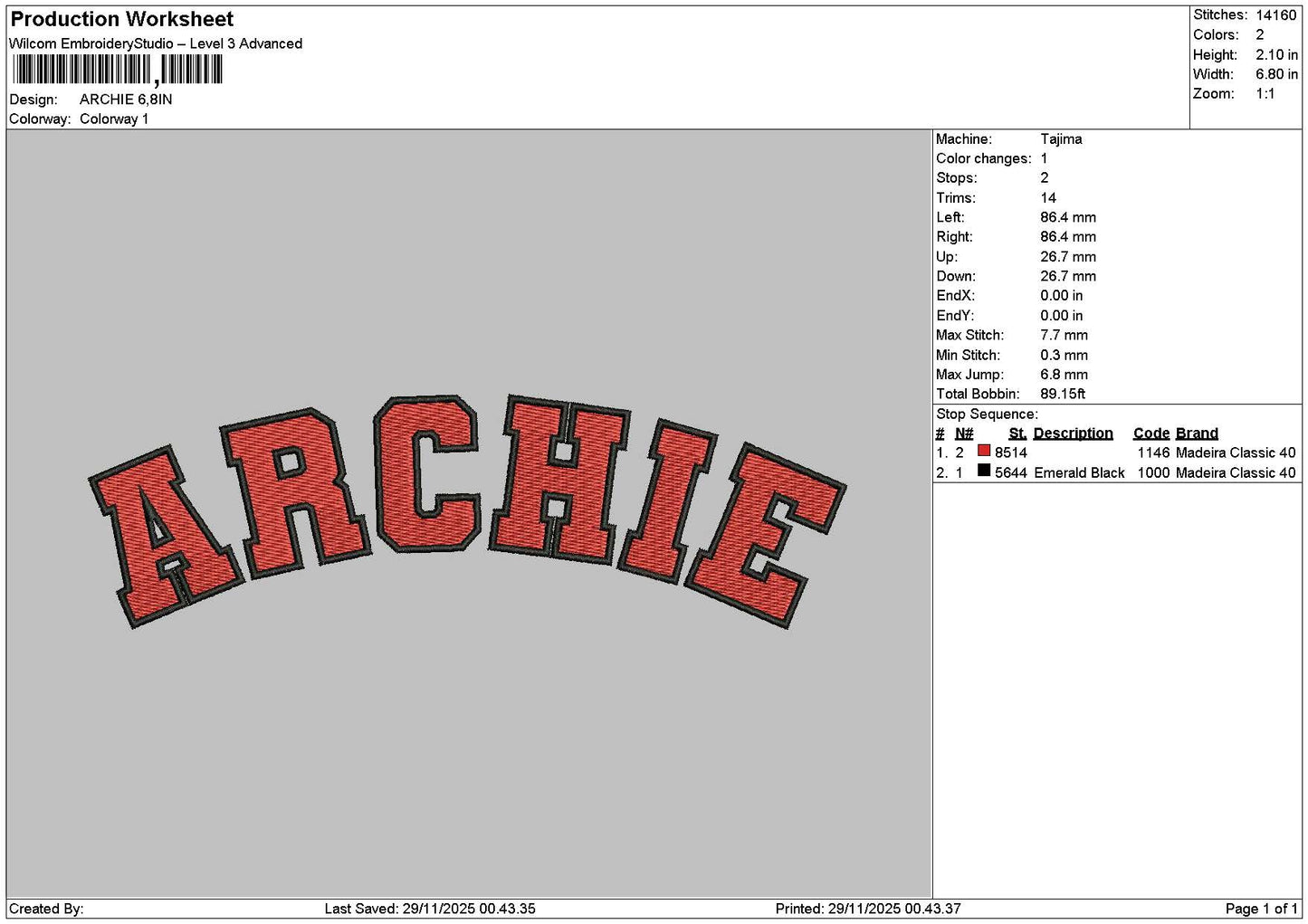1308x924 pixels.
Task: Click the design name "ARCHIE 6,8IN"
Action: (126, 100)
